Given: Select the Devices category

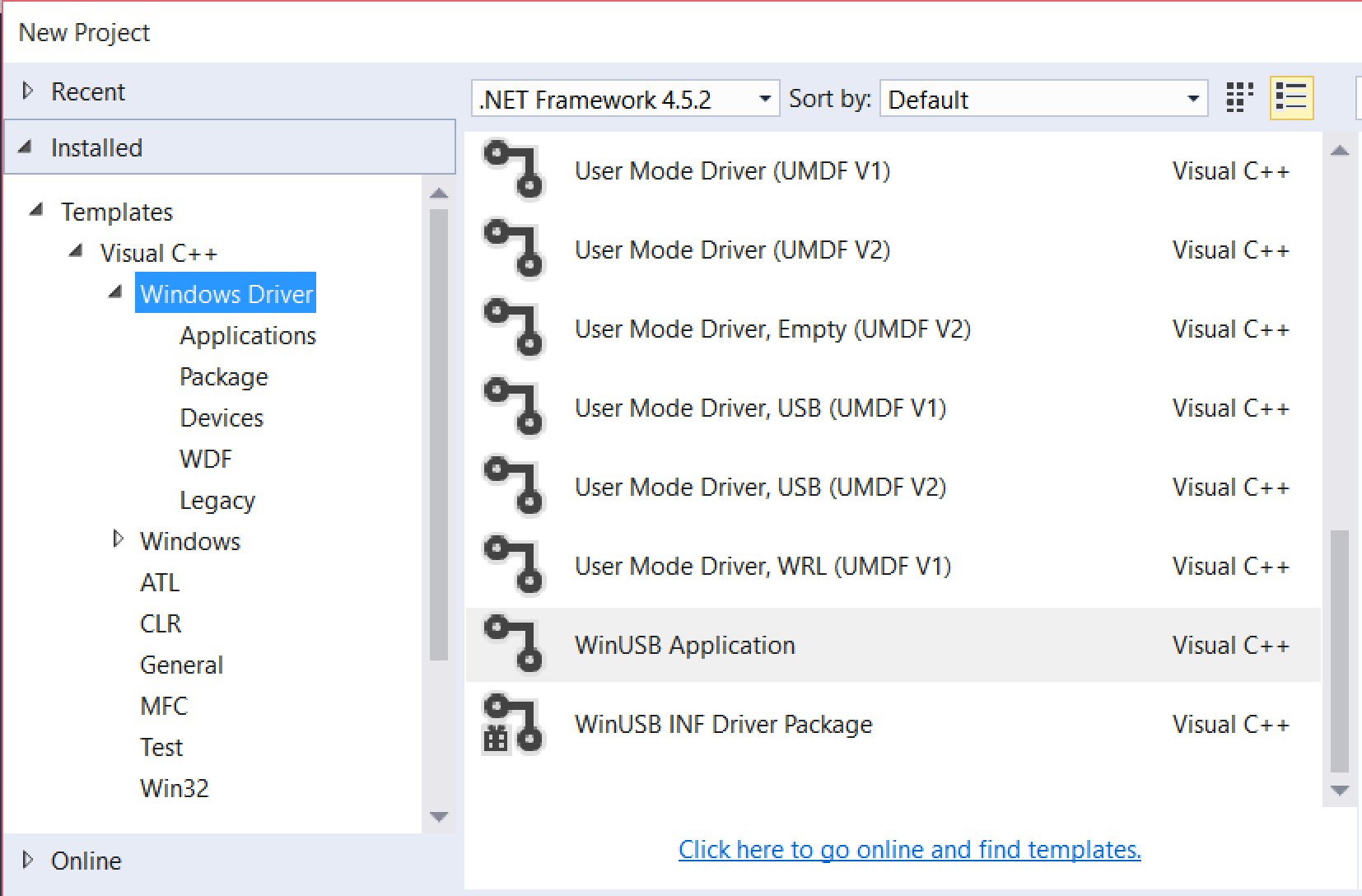Looking at the screenshot, I should (222, 418).
